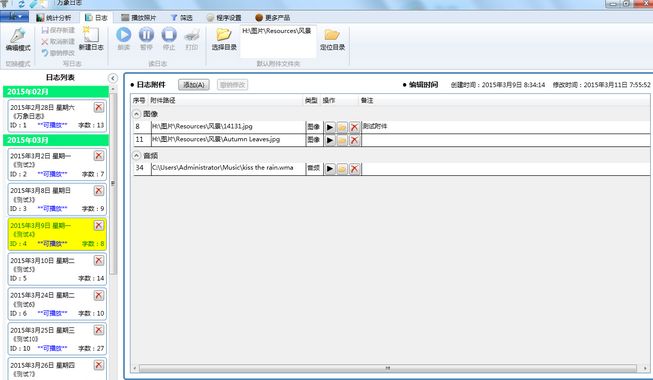
Task: Click the New Log (新建日志) icon
Action: 91,35
